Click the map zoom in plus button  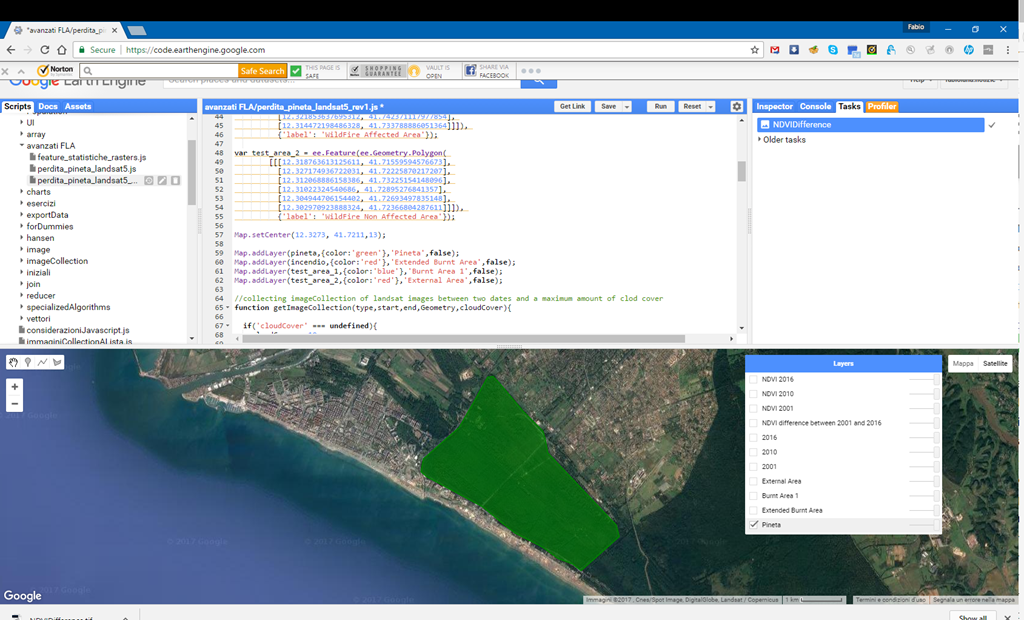[14, 387]
